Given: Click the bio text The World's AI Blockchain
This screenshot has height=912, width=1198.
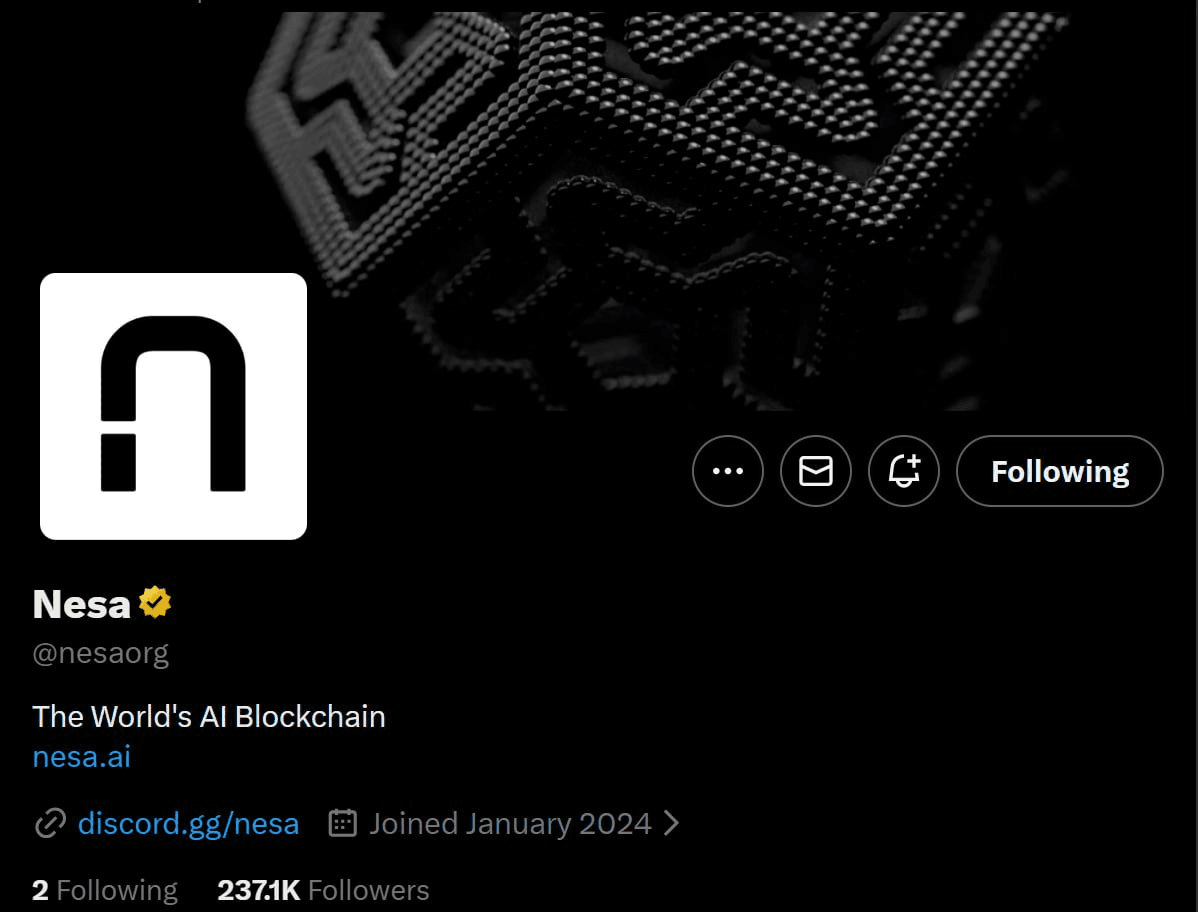Looking at the screenshot, I should coord(209,716).
